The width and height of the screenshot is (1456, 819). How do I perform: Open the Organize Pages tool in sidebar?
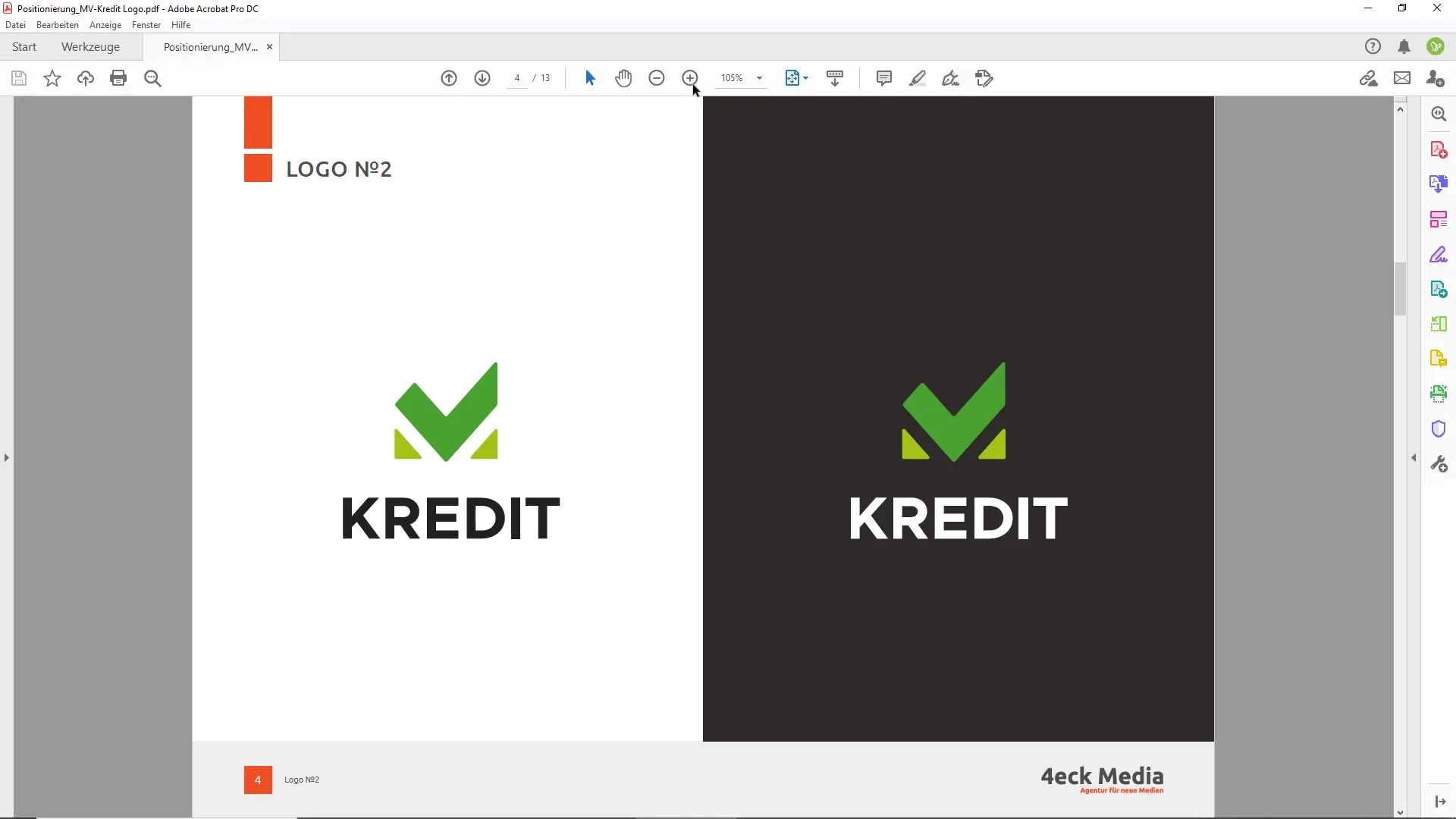[x=1439, y=220]
